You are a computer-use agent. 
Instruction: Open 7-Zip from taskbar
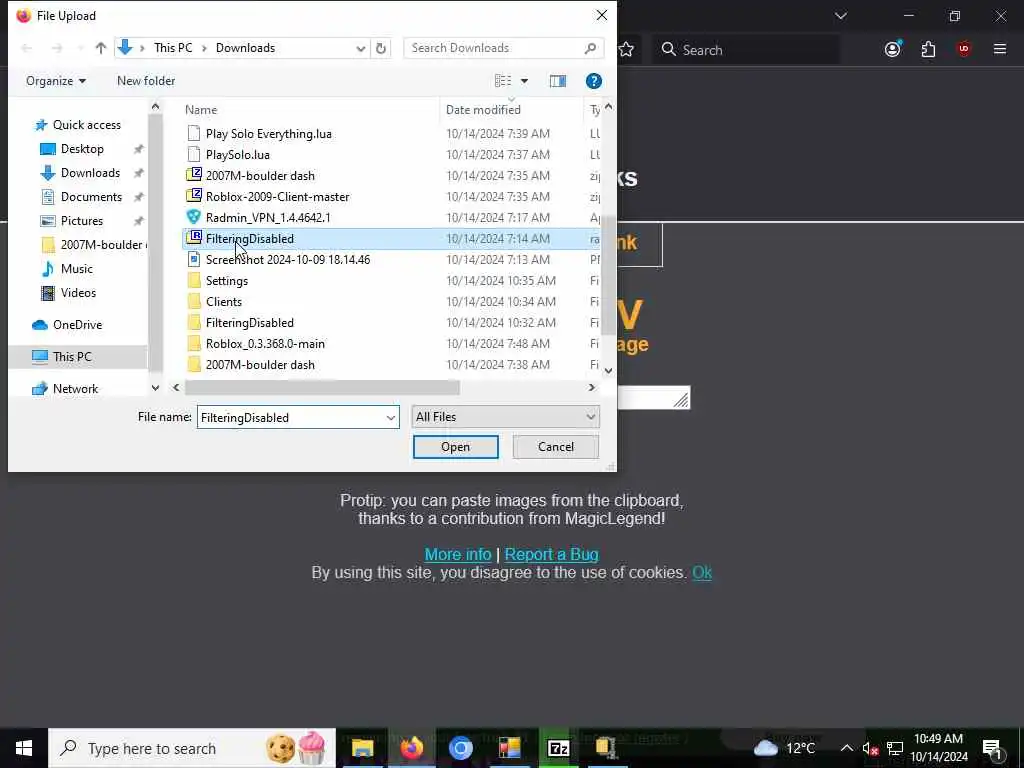[558, 748]
